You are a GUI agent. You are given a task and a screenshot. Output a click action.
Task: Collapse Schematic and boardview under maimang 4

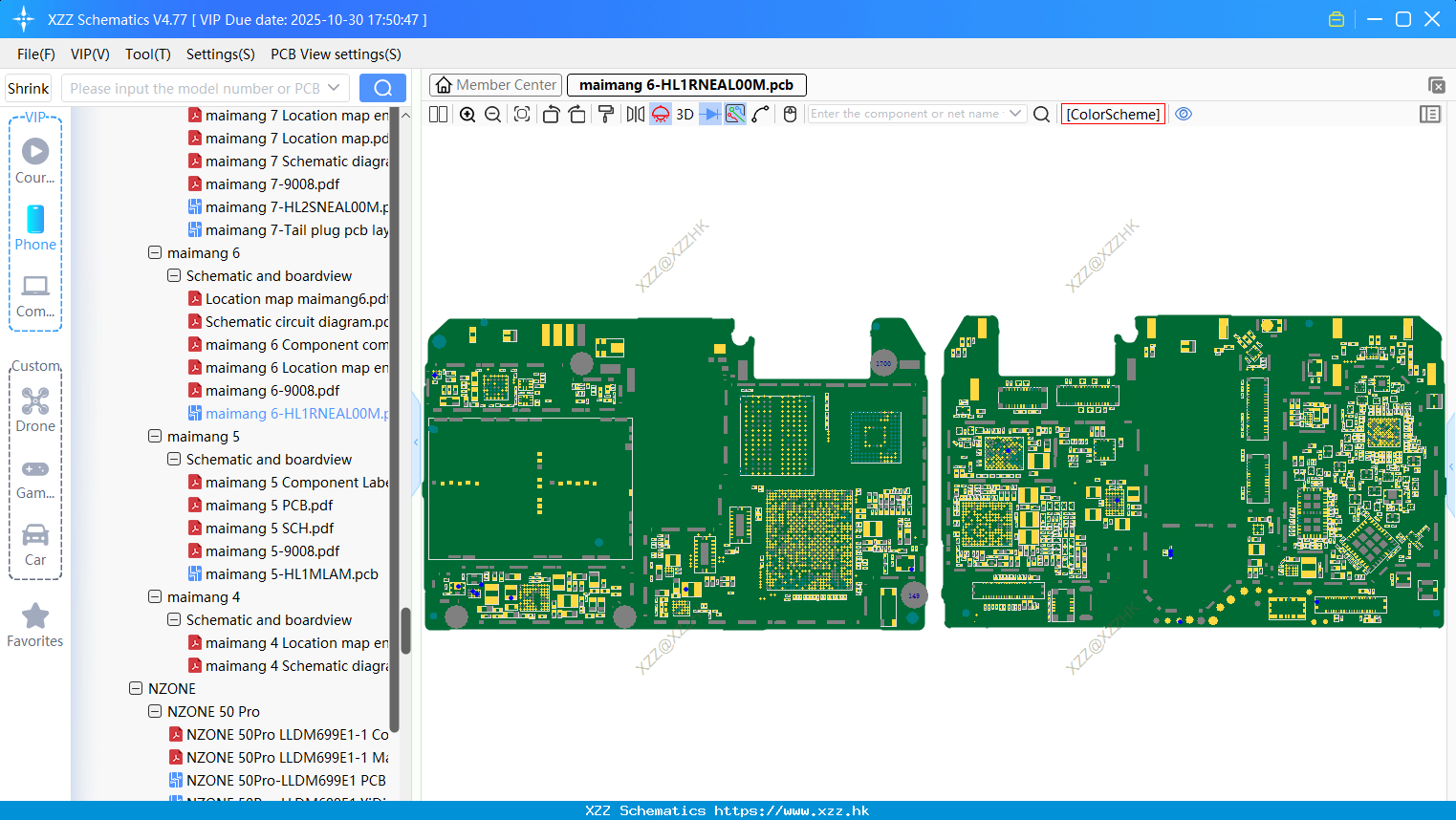174,619
